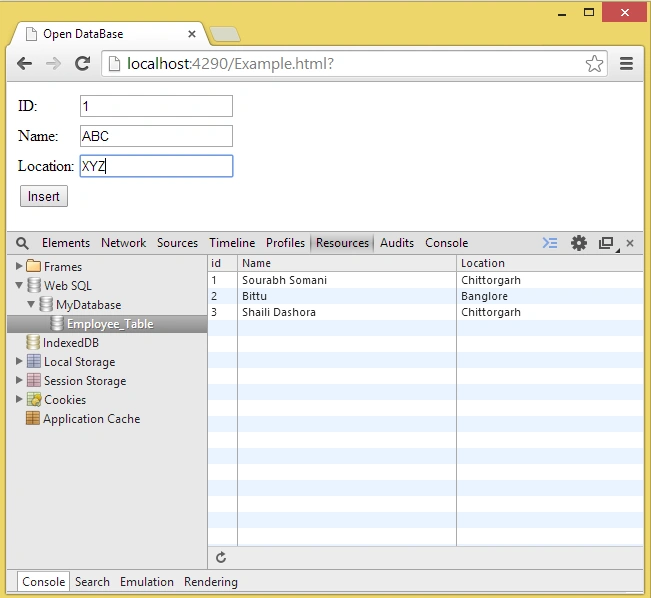Focus the Name input field
The image size is (651, 598).
coord(156,136)
